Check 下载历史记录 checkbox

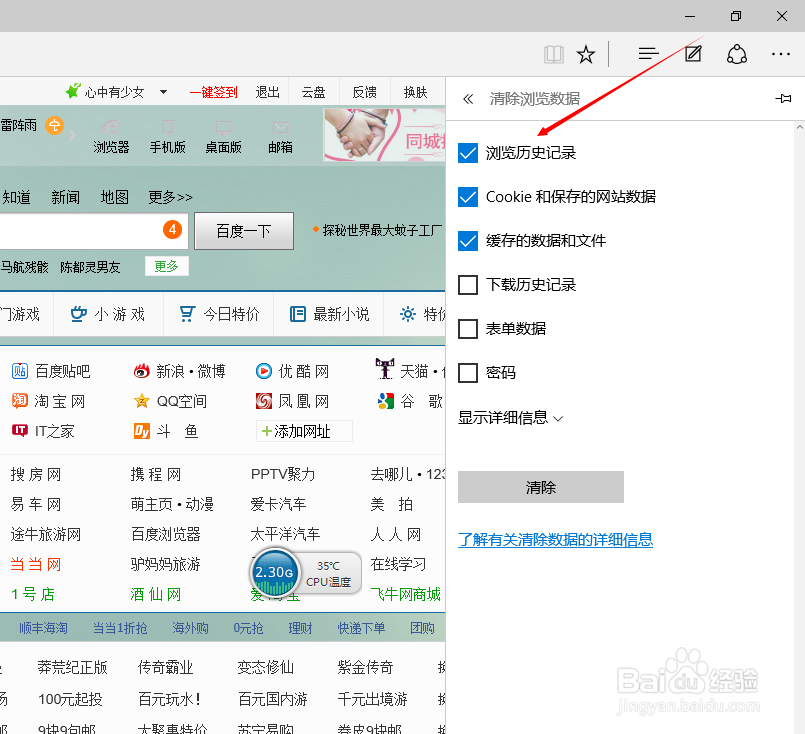point(468,285)
